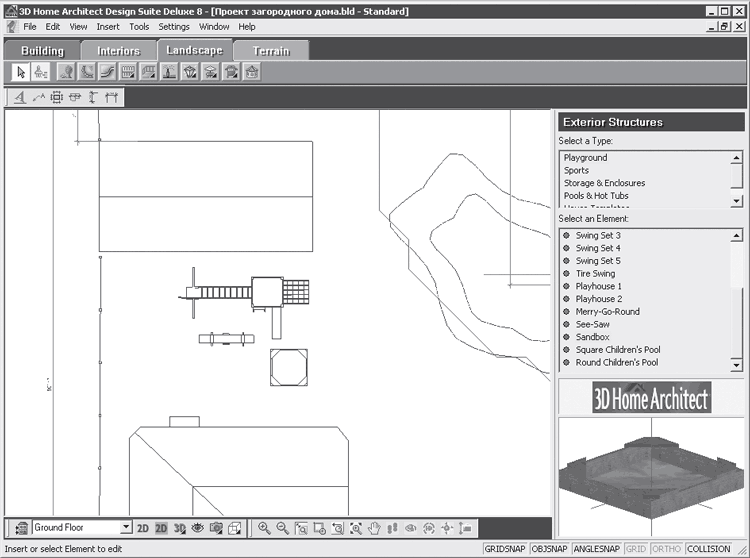
Task: Click the text annotation tool icon
Action: (20, 98)
